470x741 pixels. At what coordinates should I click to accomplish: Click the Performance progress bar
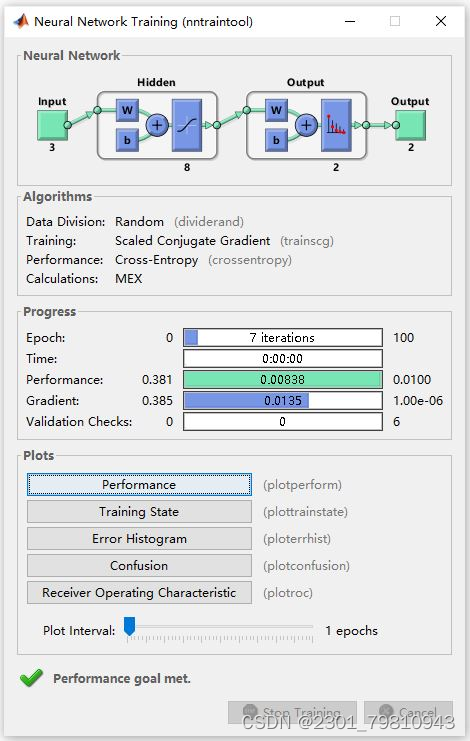283,379
